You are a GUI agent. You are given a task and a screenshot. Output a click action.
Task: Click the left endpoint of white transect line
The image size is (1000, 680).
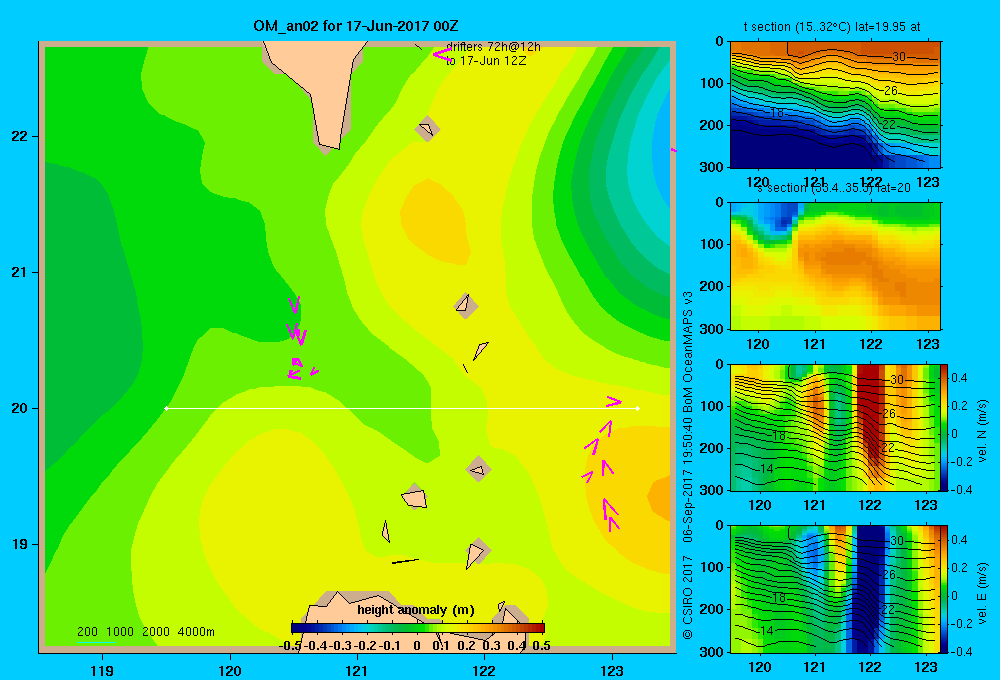coord(166,408)
